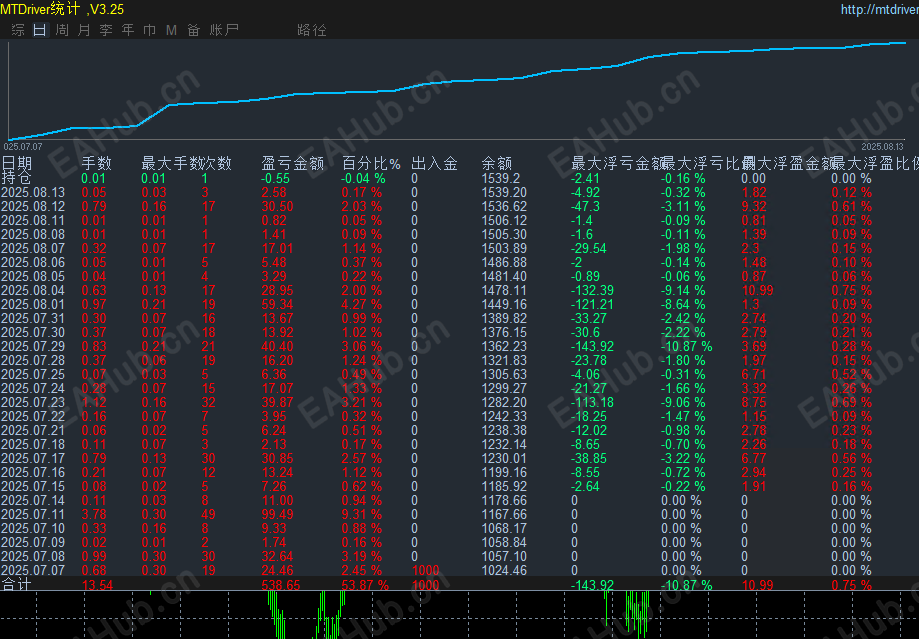Image resolution: width=919 pixels, height=639 pixels.
Task: Click the MTDriver统计 V3.25 title
Action: 62,9
